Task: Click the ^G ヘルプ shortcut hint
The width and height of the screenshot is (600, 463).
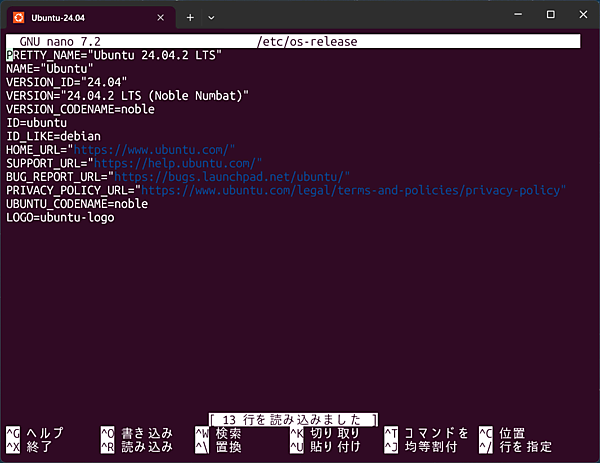Action: click(x=35, y=433)
